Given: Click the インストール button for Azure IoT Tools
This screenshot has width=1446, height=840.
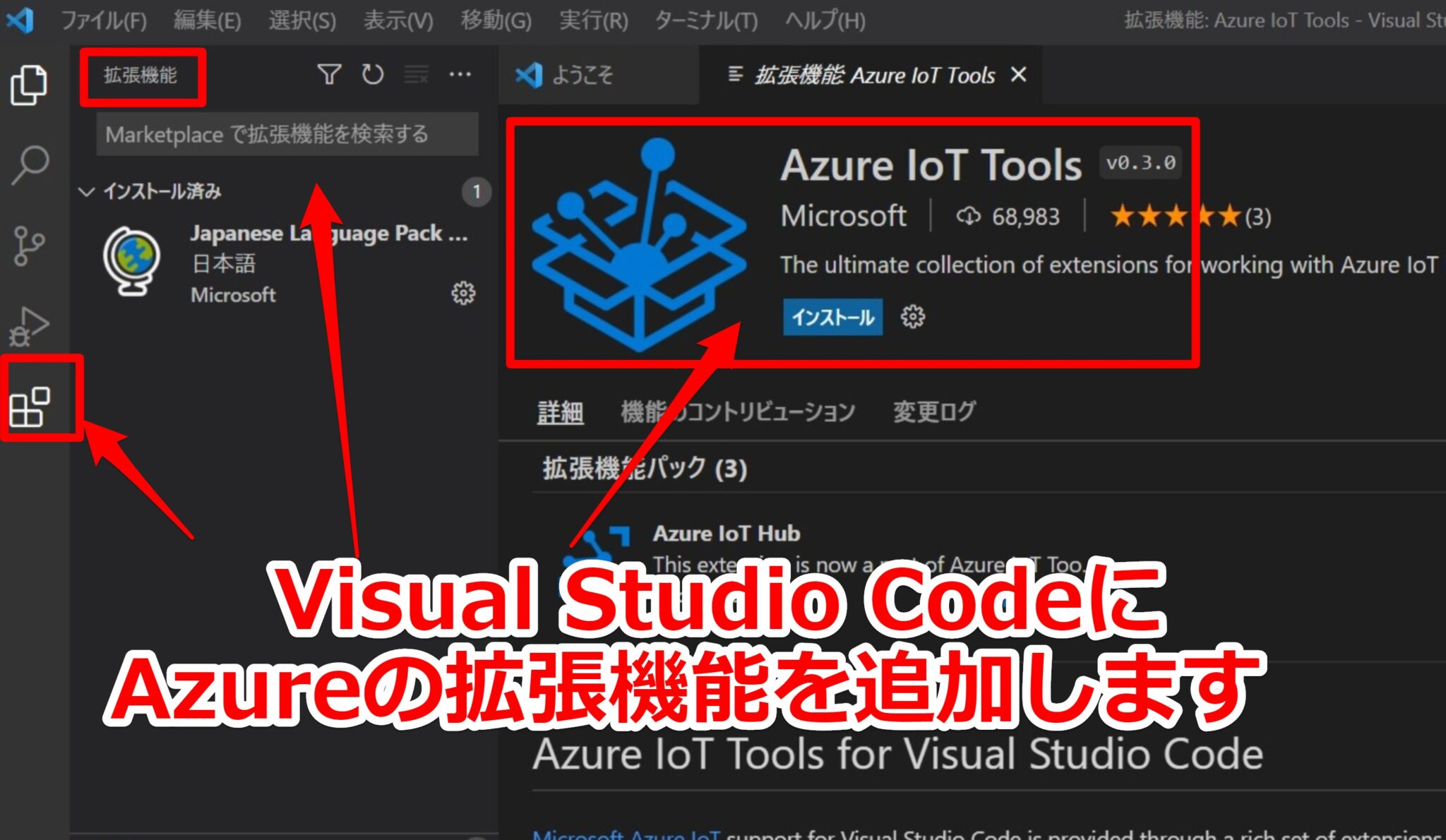Looking at the screenshot, I should [x=833, y=318].
